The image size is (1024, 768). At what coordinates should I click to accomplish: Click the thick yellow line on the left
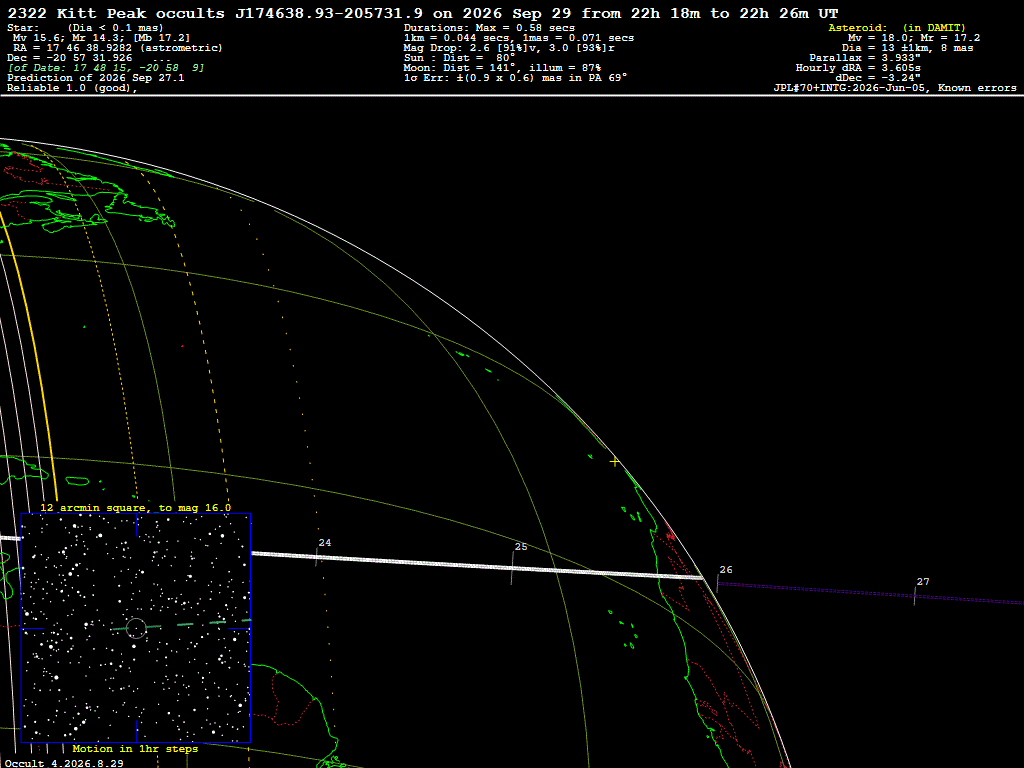tap(29, 353)
